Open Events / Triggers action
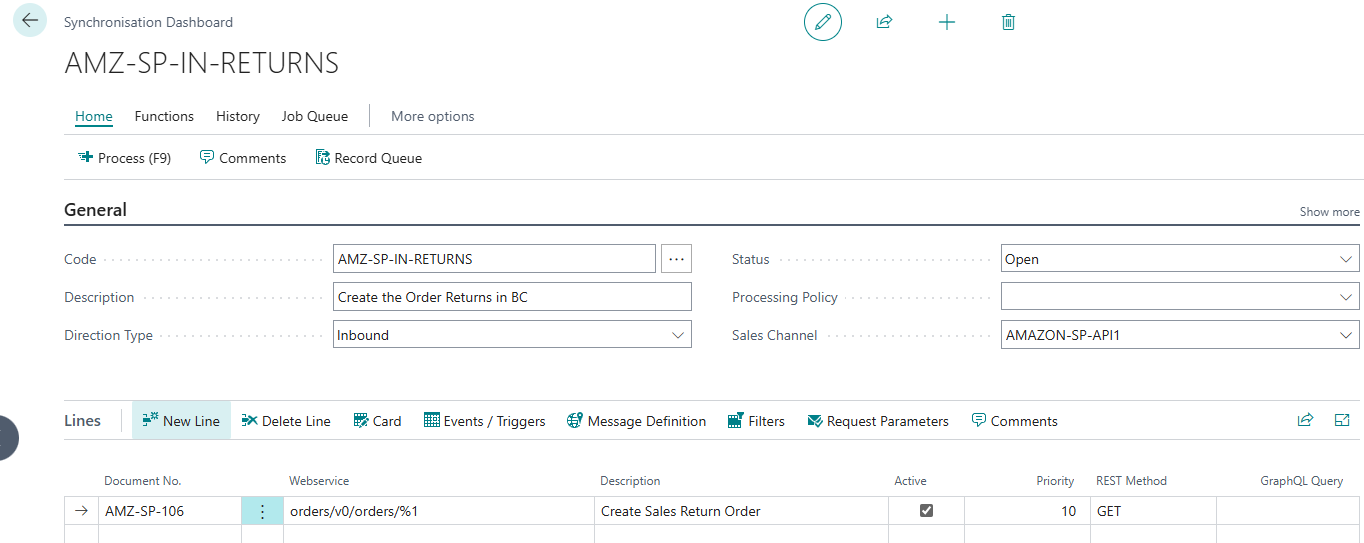Viewport: 1364px width, 543px height. click(485, 421)
